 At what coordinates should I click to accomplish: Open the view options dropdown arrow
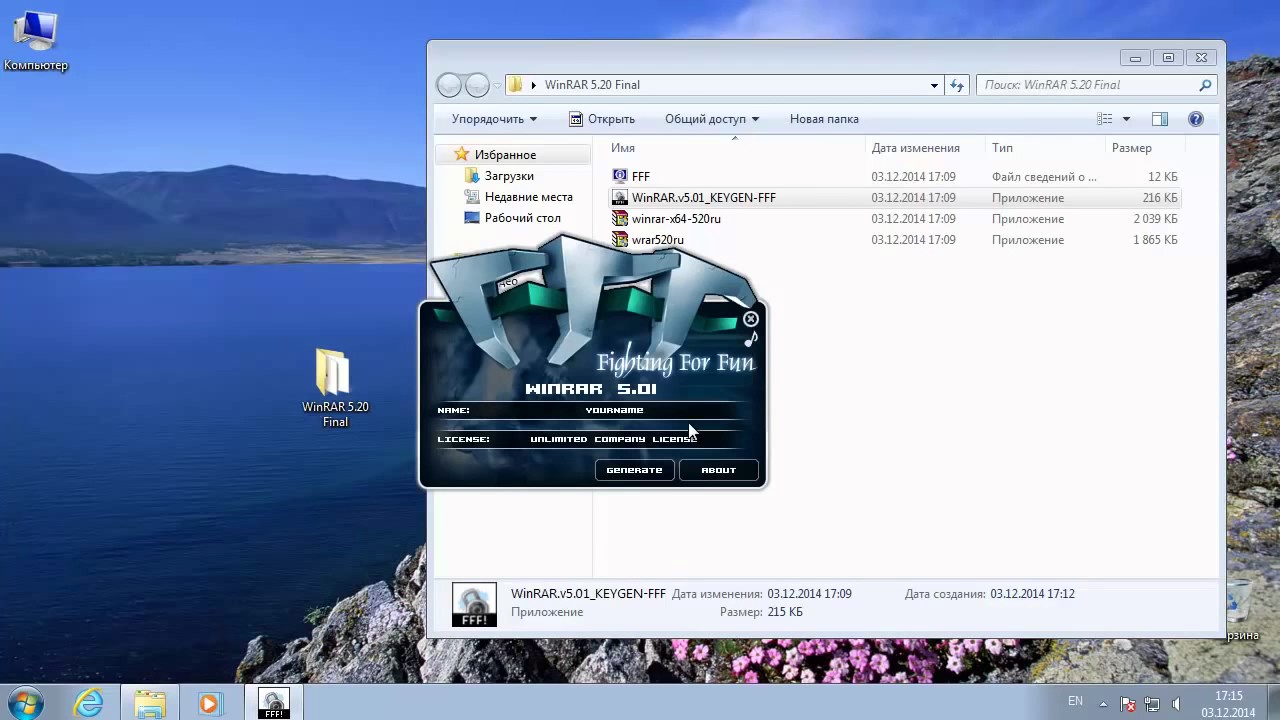click(1126, 119)
